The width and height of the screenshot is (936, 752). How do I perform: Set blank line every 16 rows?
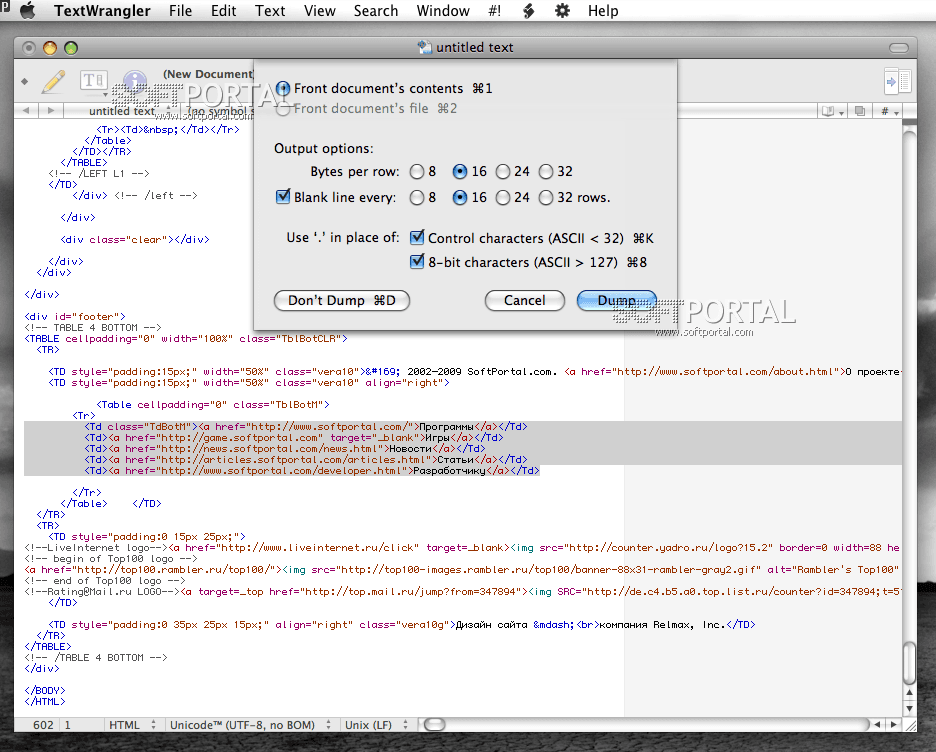click(460, 198)
